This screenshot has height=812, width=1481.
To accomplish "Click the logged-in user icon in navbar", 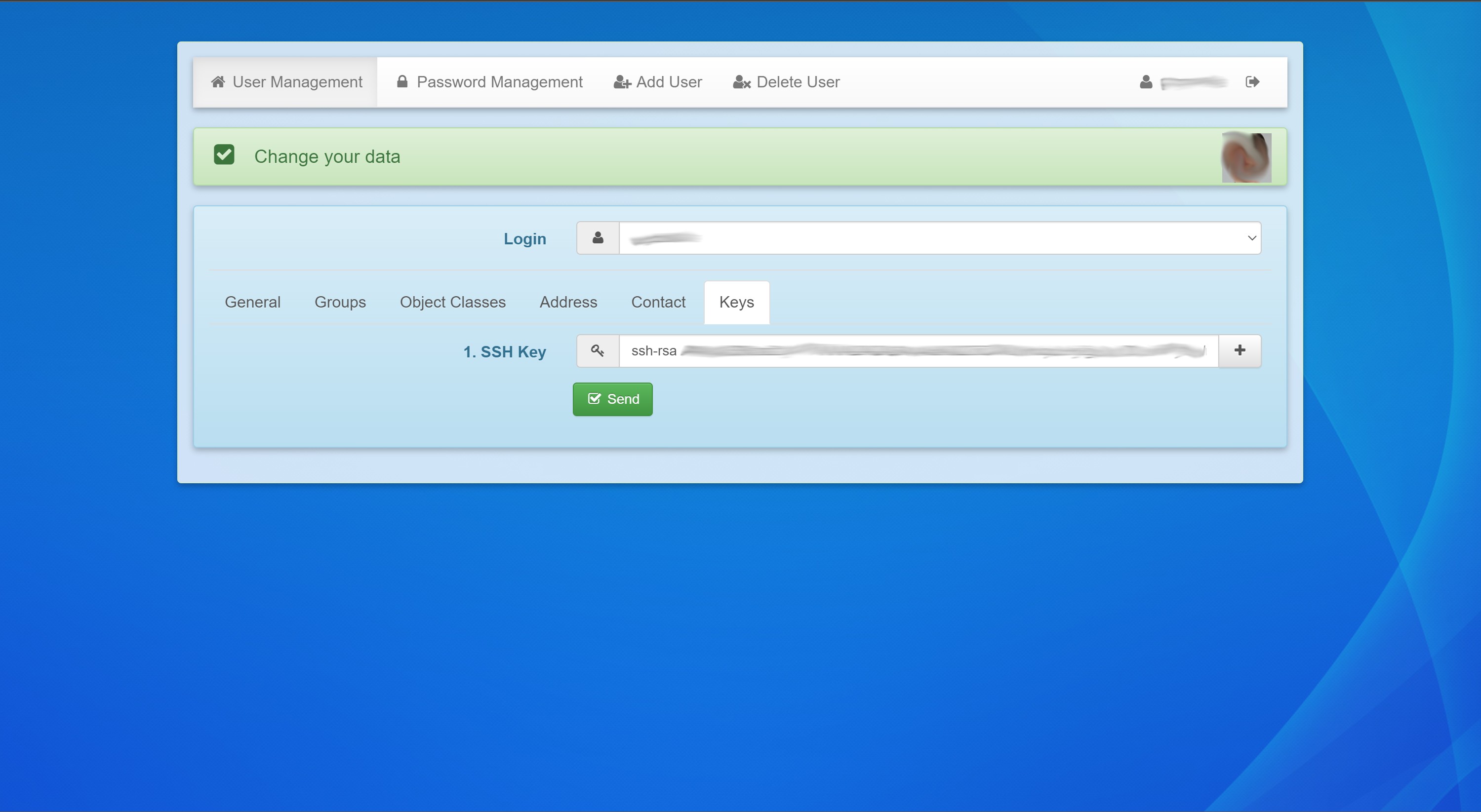I will pos(1145,81).
